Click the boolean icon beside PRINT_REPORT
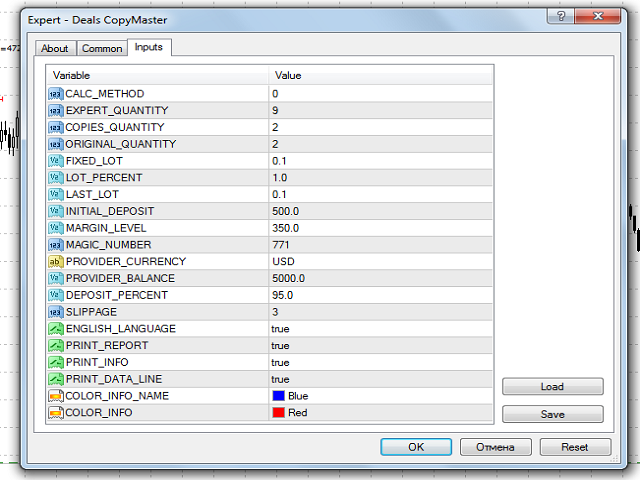The height and width of the screenshot is (480, 640). 56,345
